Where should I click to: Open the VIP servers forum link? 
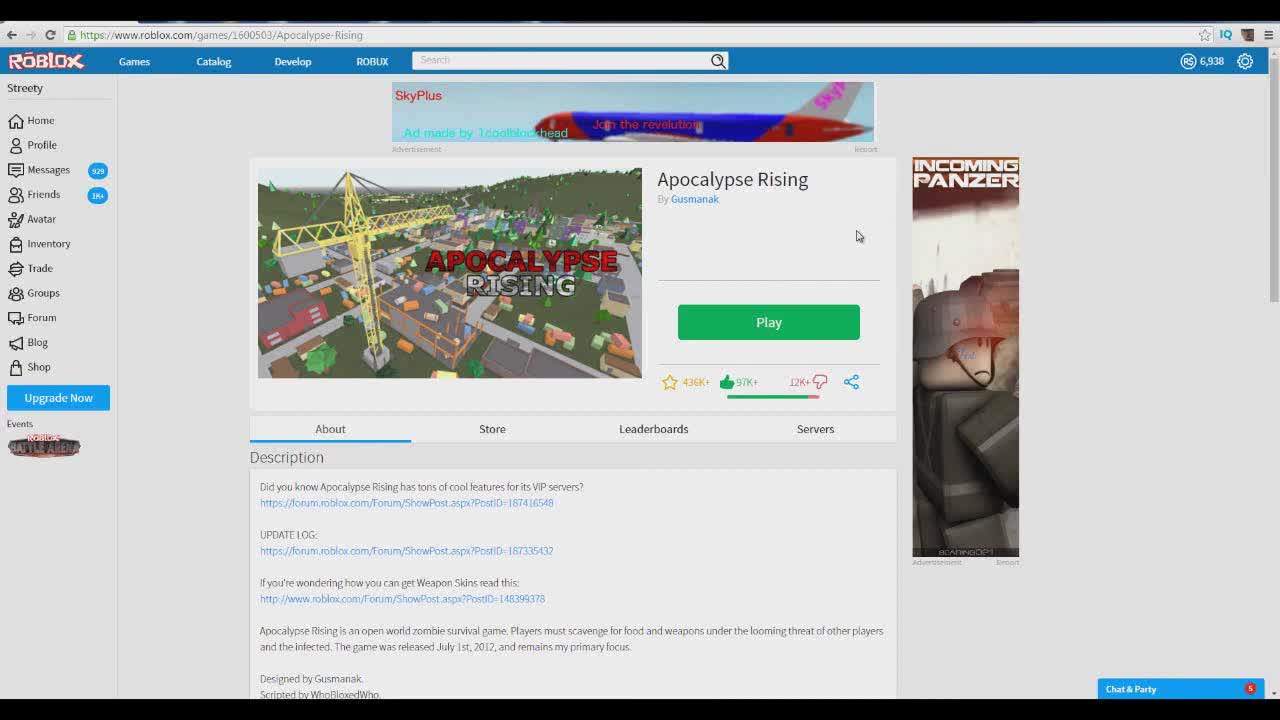coord(406,503)
